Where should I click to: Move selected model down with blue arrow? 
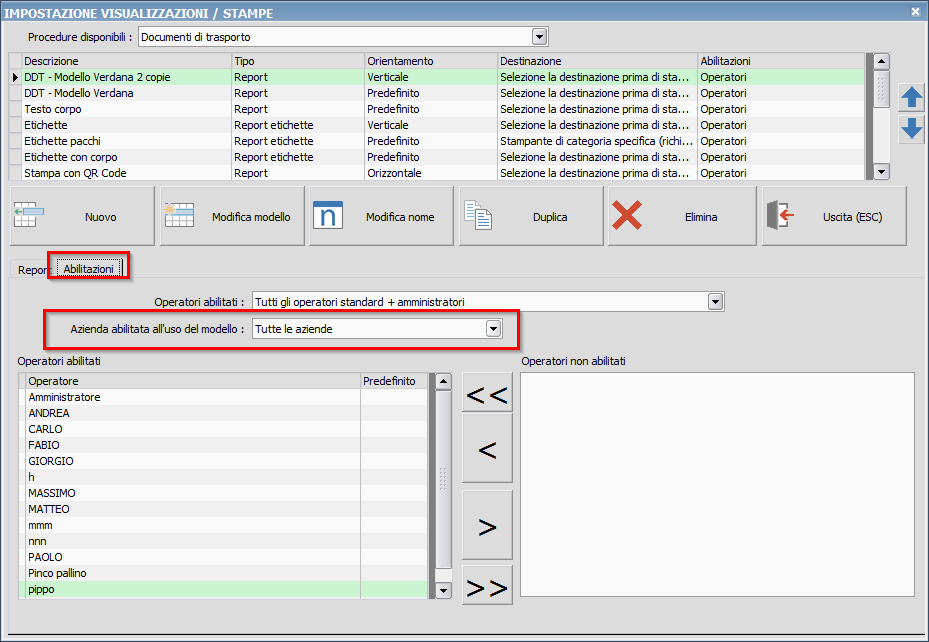[911, 129]
